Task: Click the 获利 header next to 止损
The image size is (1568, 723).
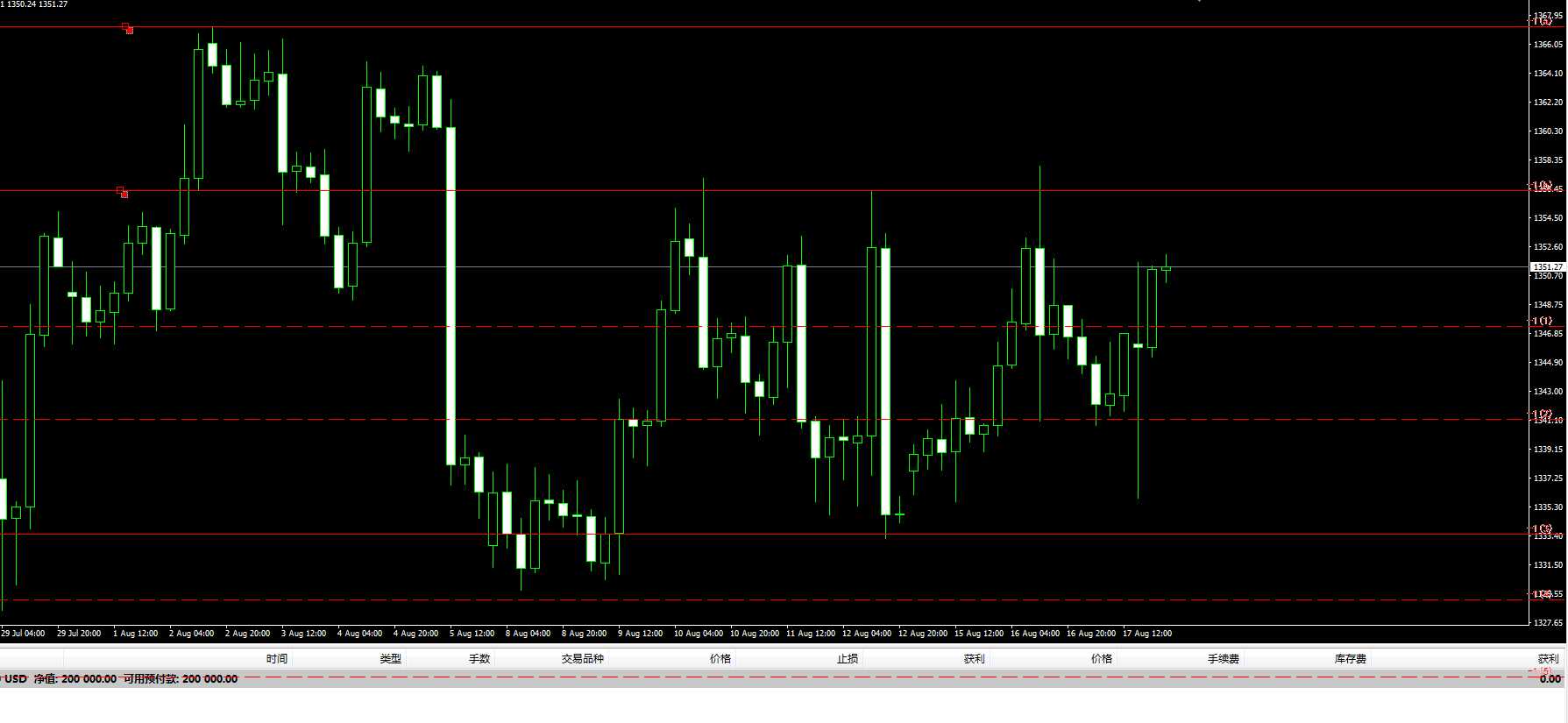Action: tap(975, 659)
